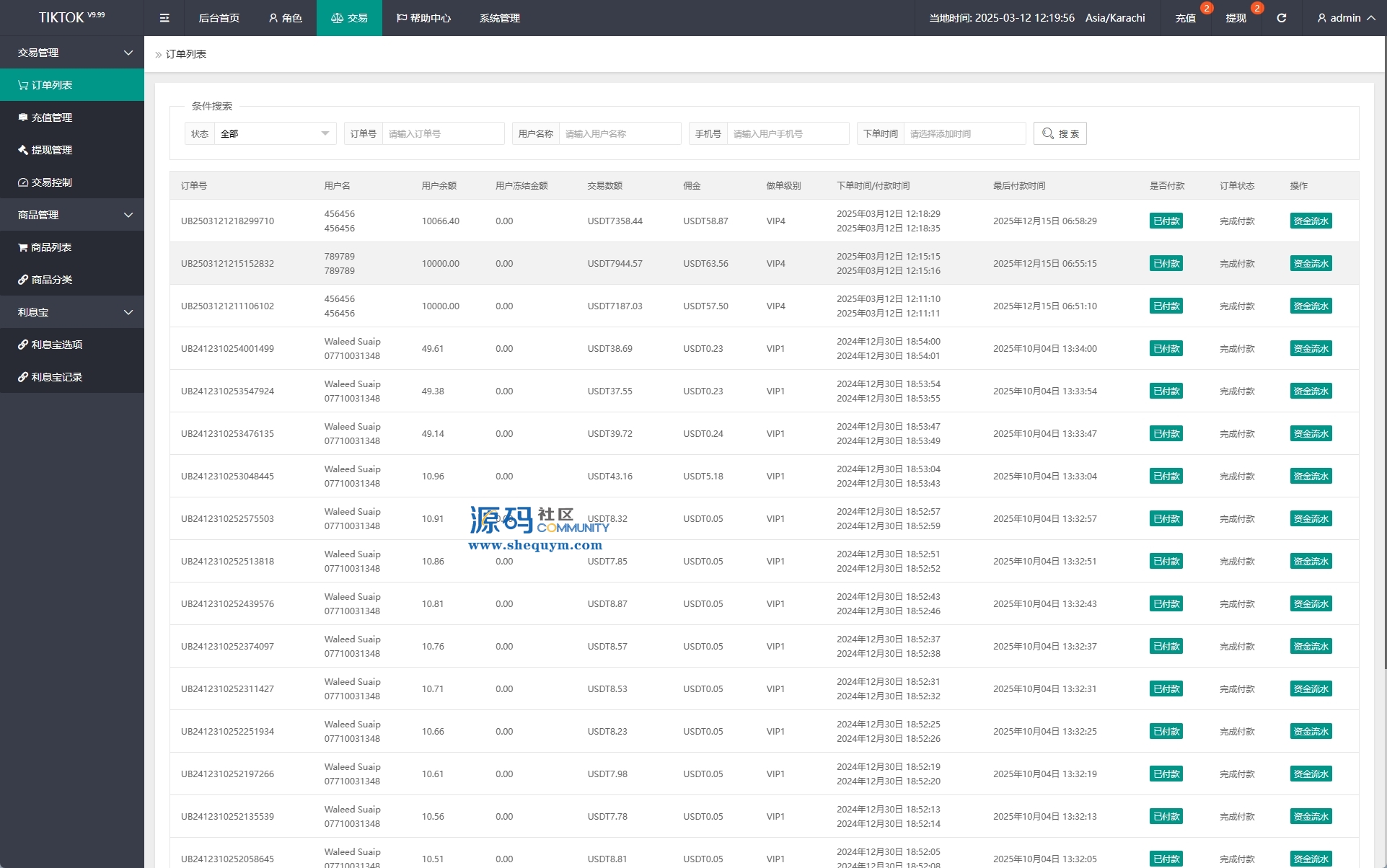The image size is (1387, 868).
Task: Open the 提现 notifications in top bar
Action: tap(1236, 18)
